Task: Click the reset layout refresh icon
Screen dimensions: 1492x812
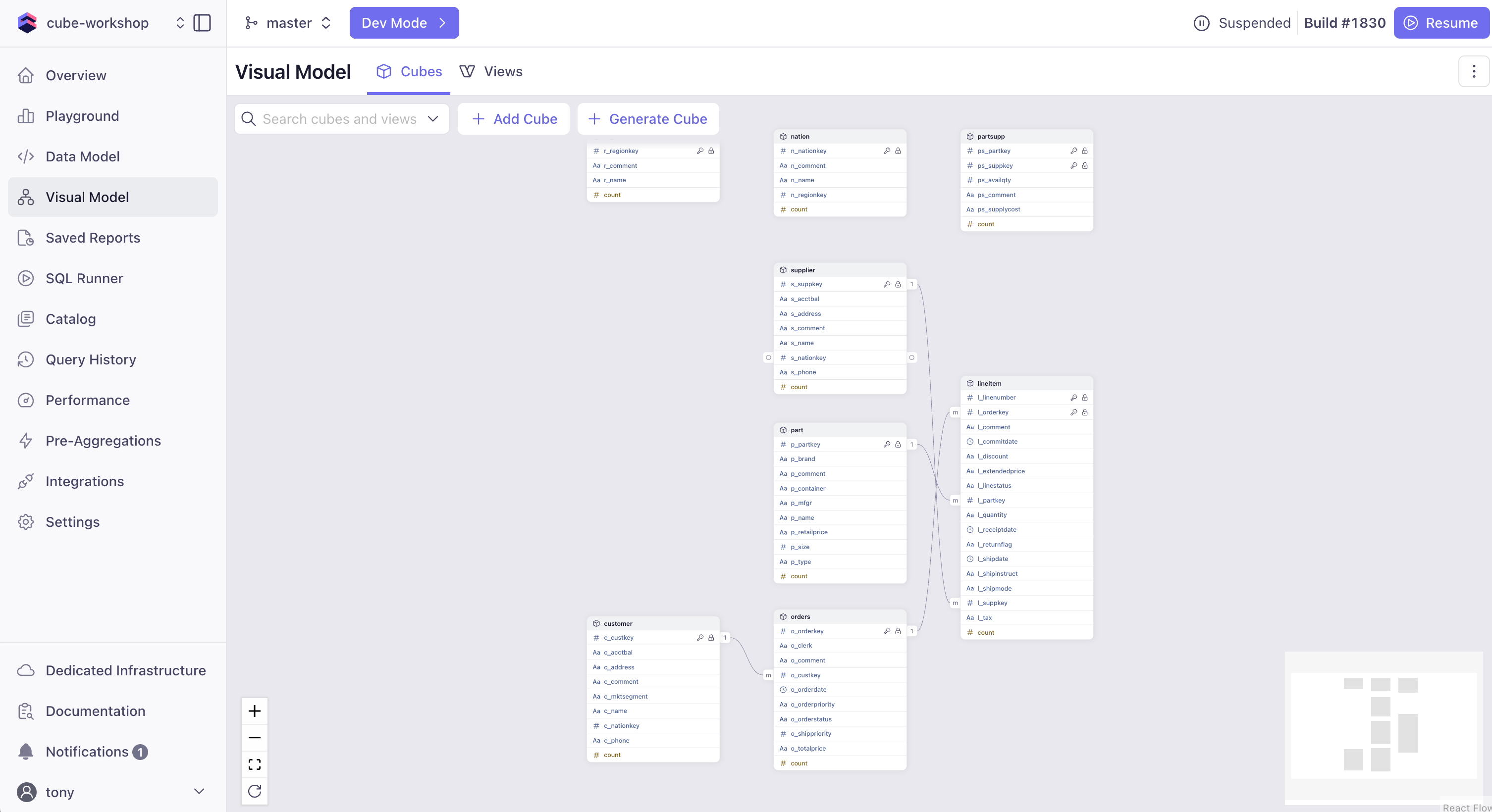Action: [x=254, y=791]
